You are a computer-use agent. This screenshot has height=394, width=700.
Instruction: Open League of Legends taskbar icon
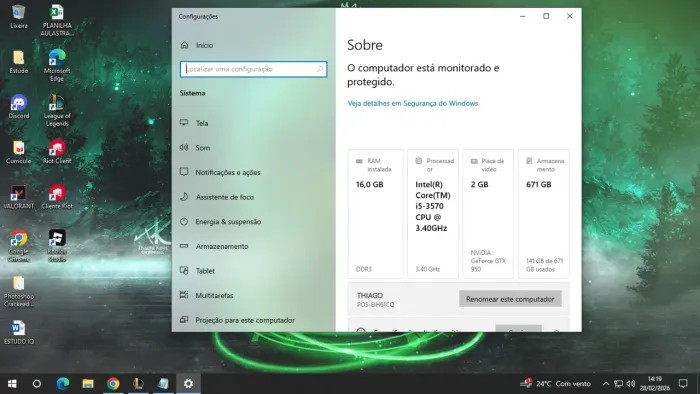pos(138,383)
